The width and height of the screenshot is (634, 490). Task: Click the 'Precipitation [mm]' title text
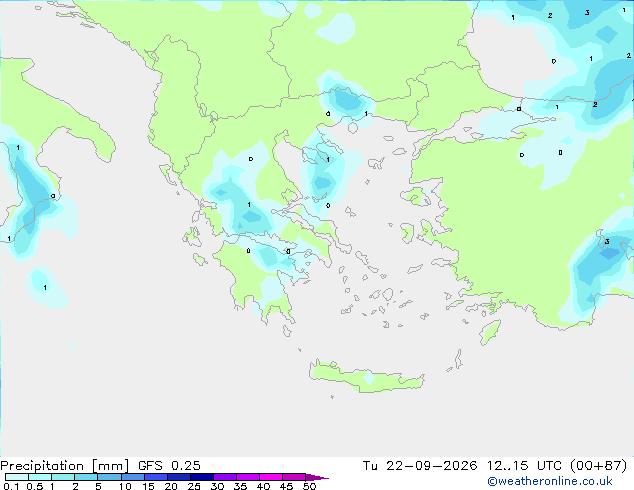click(x=65, y=466)
